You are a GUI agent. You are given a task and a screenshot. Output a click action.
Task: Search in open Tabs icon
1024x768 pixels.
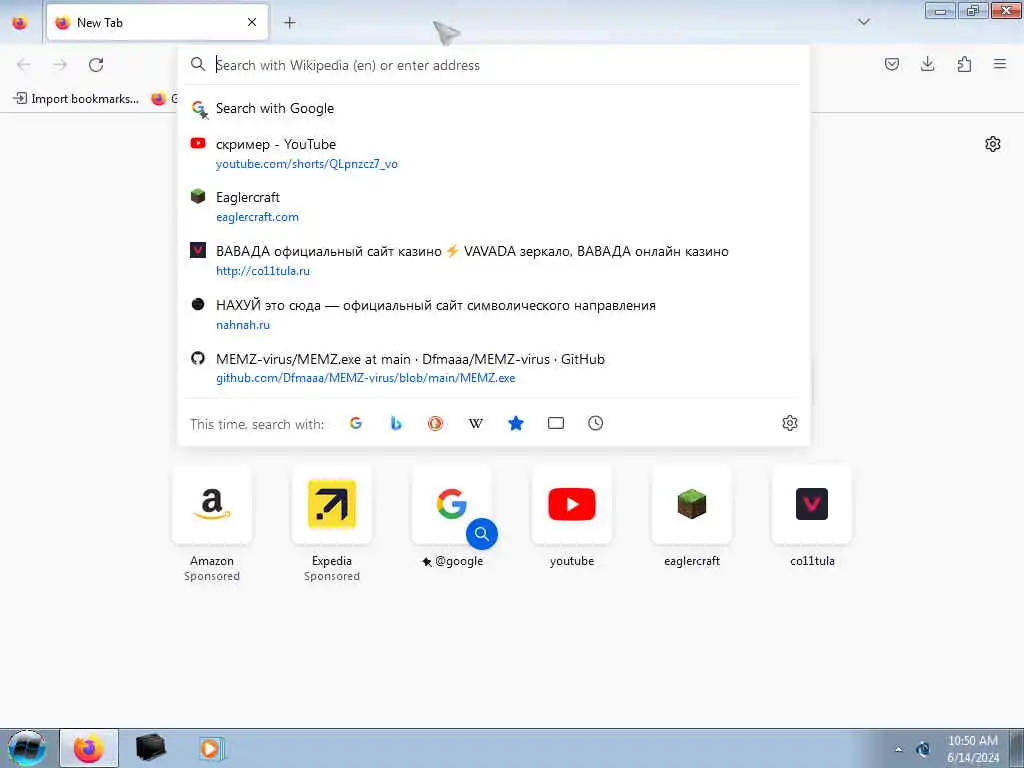tap(556, 423)
